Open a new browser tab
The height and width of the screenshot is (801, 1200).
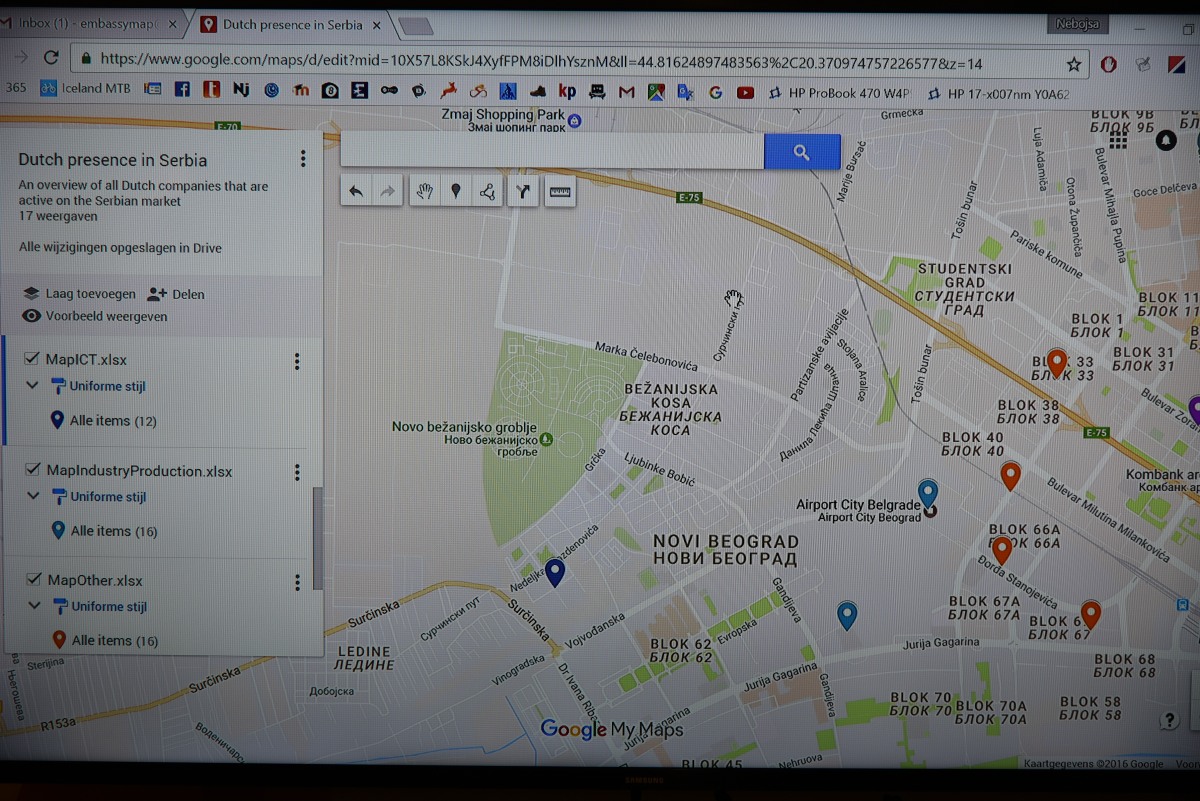(x=415, y=25)
